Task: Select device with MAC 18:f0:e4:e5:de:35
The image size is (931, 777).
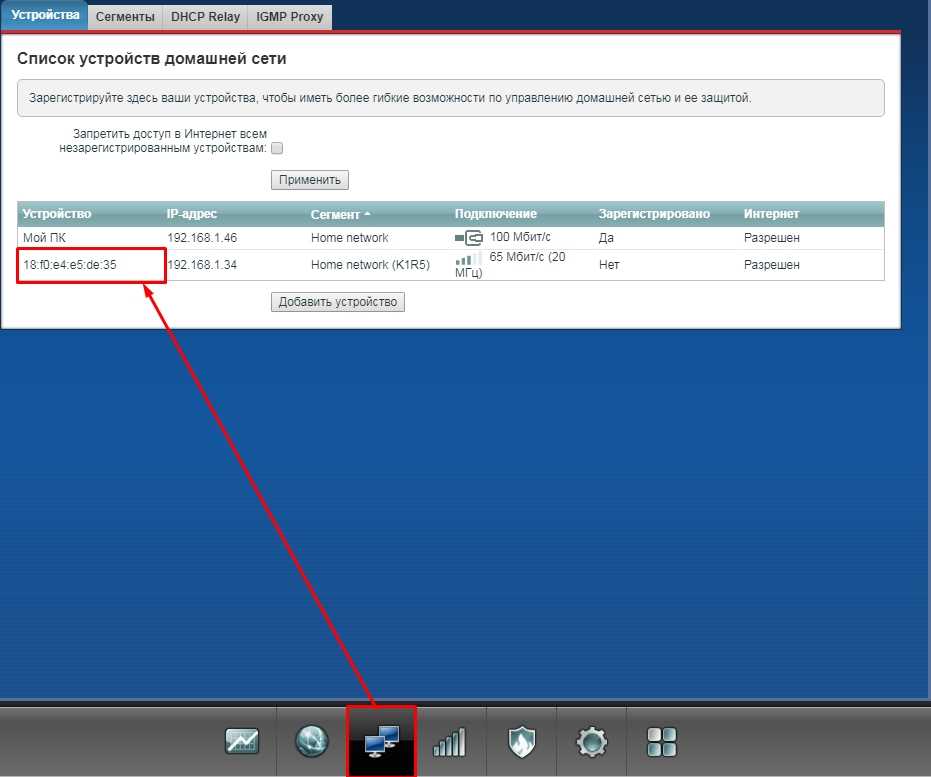Action: (69, 265)
